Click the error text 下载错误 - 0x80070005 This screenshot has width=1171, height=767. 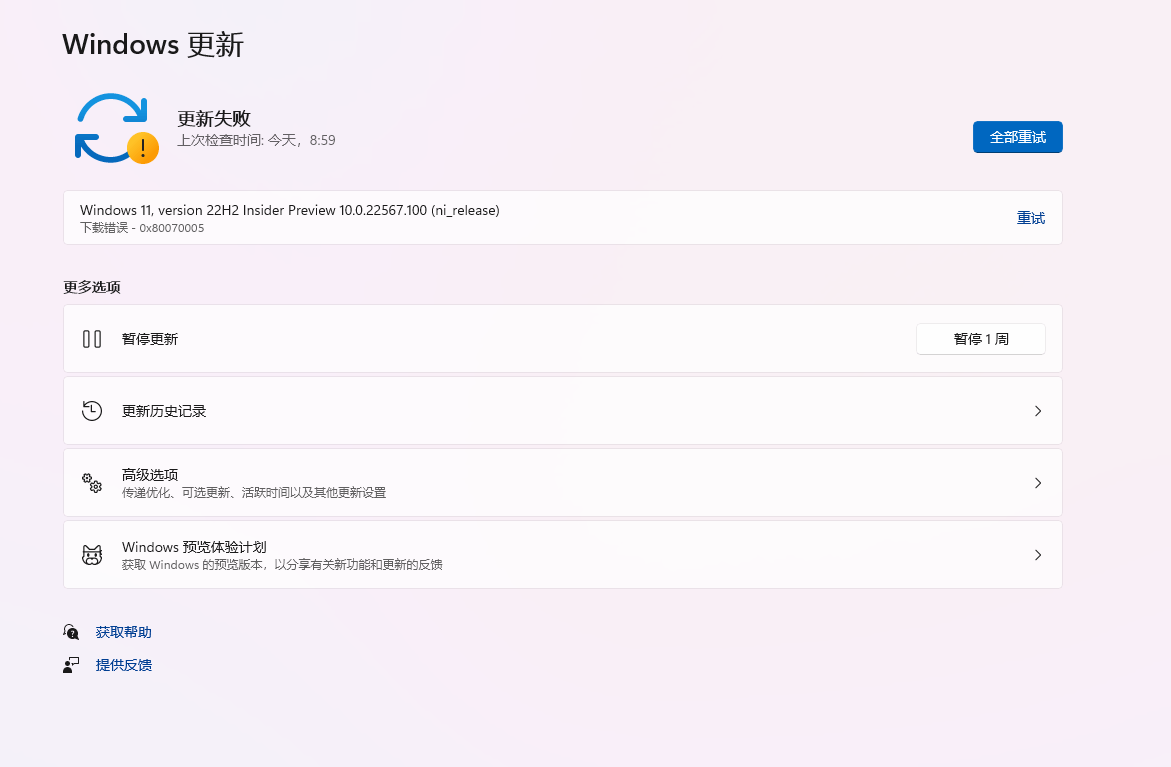click(x=142, y=228)
